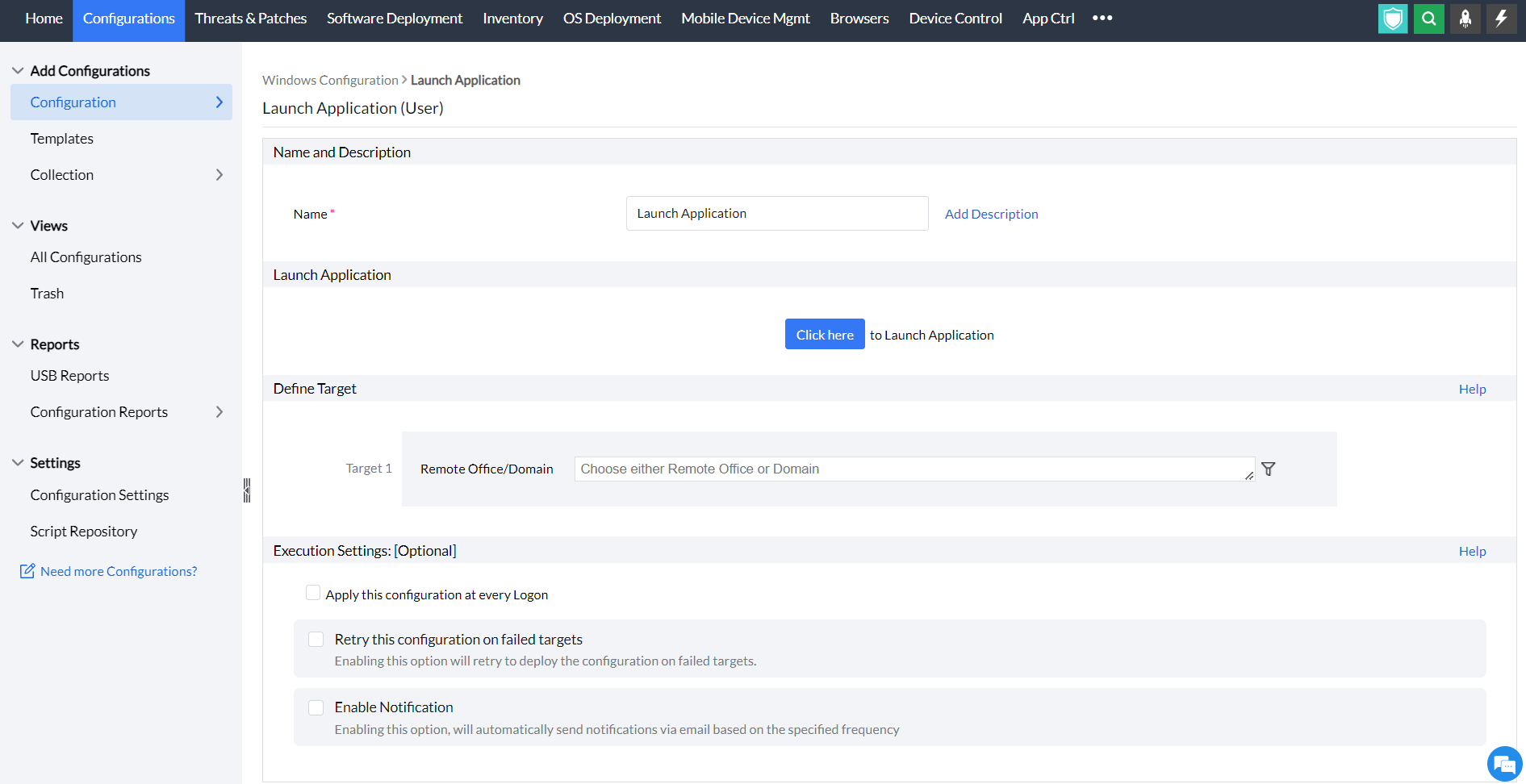Viewport: 1526px width, 784px height.
Task: Click the blue Click here button
Action: (825, 334)
